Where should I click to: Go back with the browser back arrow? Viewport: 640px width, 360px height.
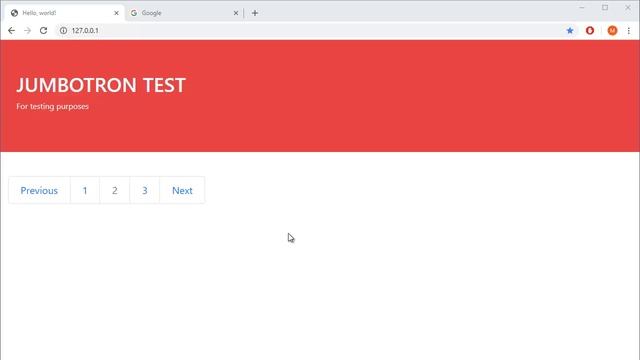coord(11,31)
